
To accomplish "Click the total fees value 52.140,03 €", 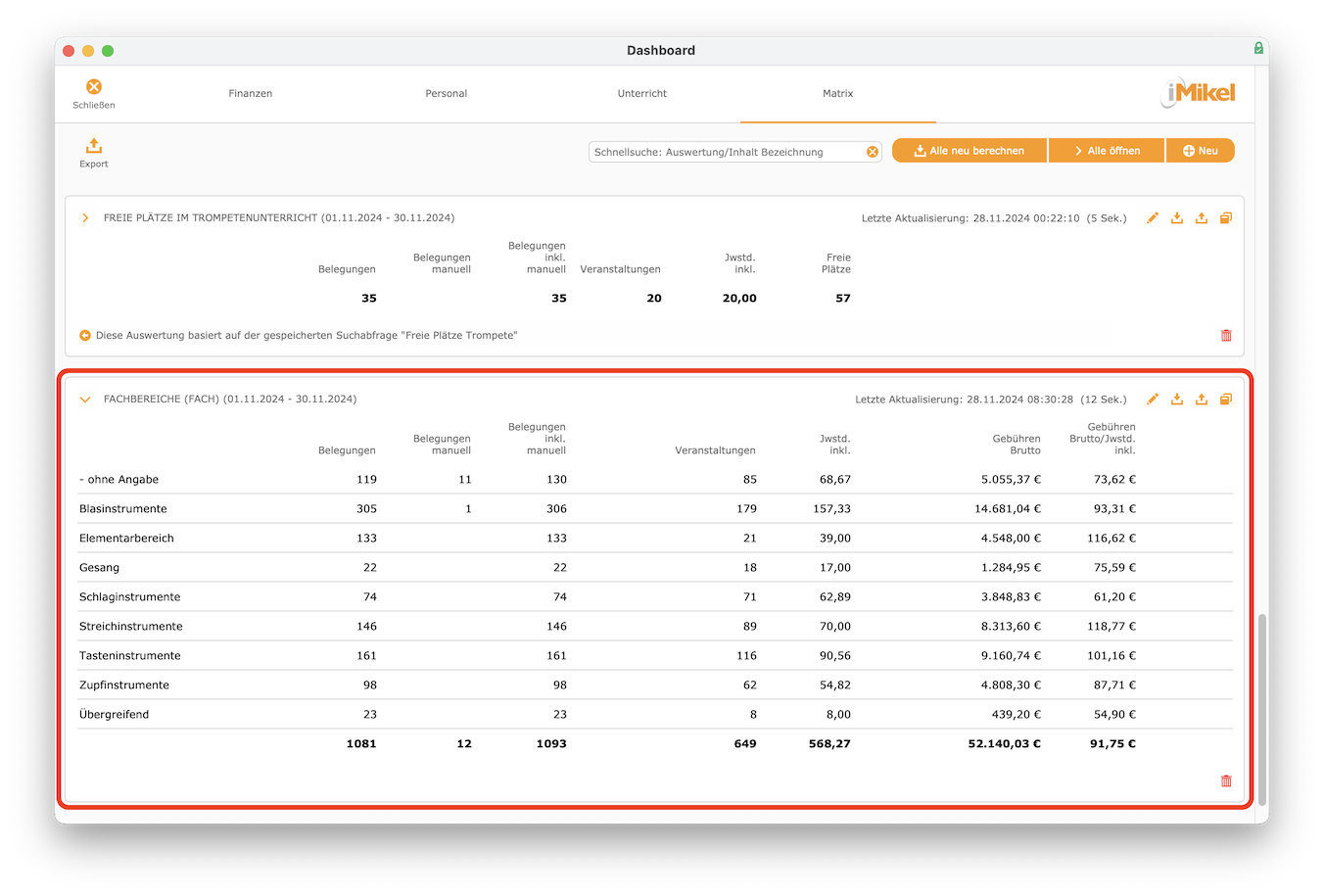I will click(1004, 744).
